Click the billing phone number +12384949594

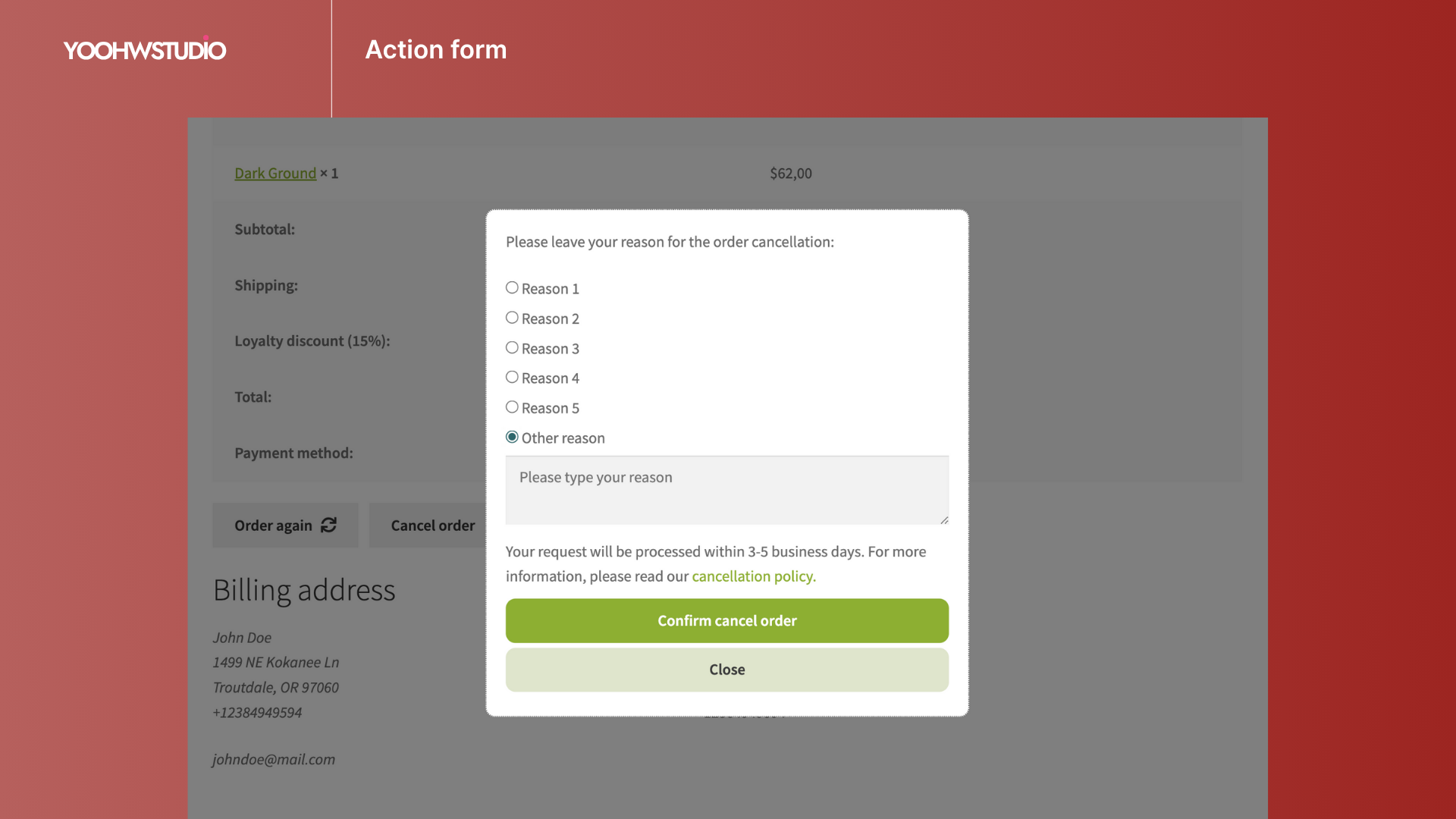coord(257,713)
